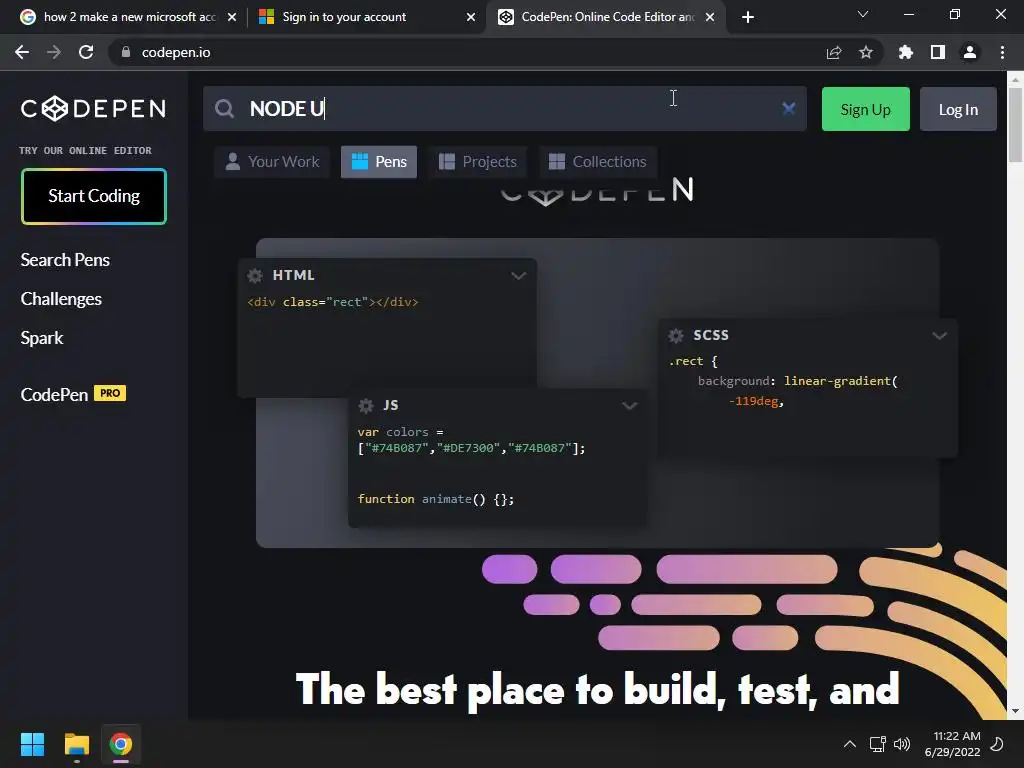1024x768 pixels.
Task: Click the volume tray icon
Action: pos(902,744)
